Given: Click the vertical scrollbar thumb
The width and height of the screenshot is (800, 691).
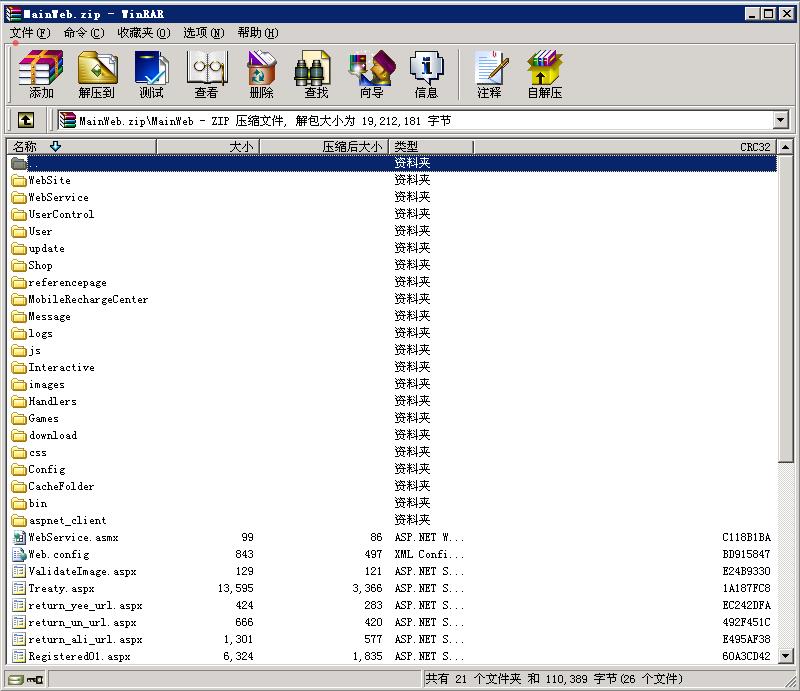Looking at the screenshot, I should [x=786, y=308].
